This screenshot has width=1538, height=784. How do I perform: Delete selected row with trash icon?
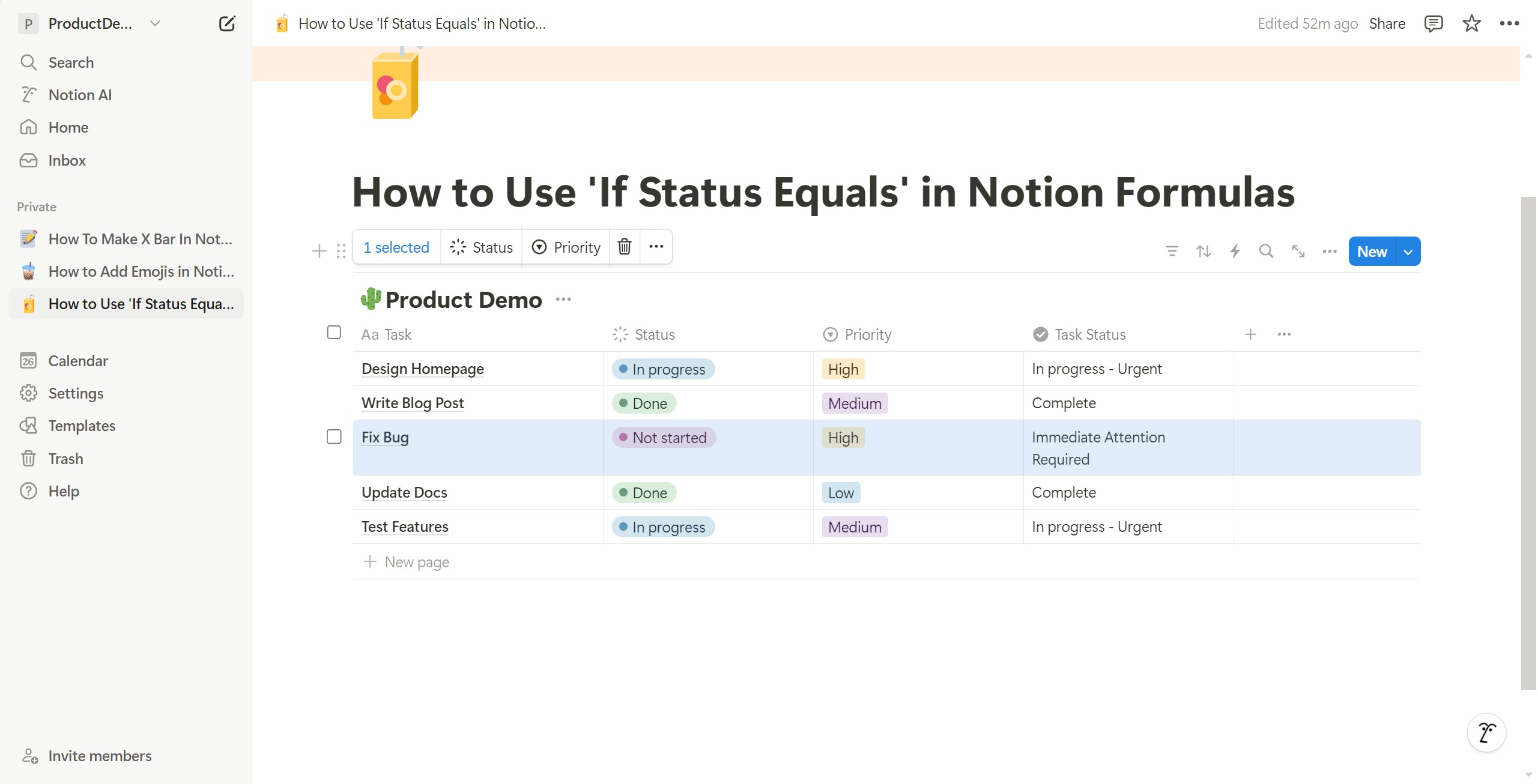[x=625, y=247]
